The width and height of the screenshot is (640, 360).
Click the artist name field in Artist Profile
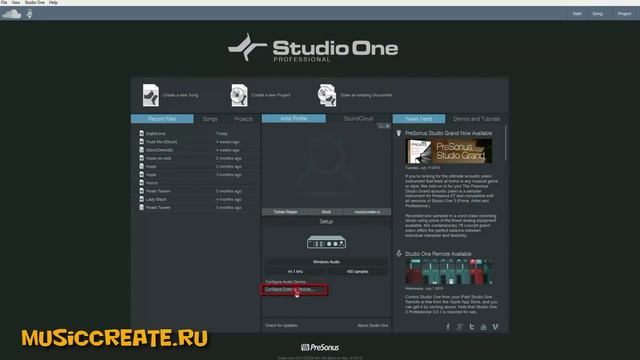click(285, 212)
